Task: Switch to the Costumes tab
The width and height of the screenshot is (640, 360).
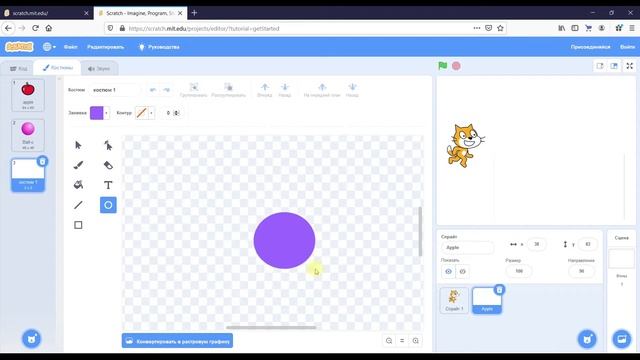Action: coord(58,68)
